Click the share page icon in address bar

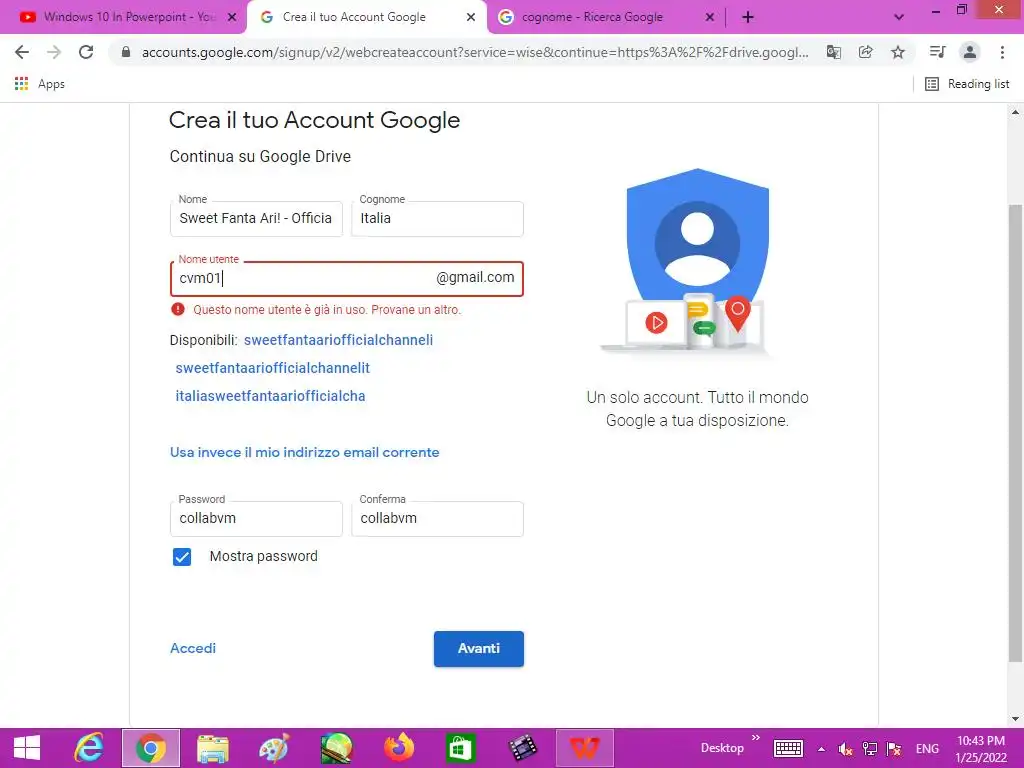click(866, 52)
